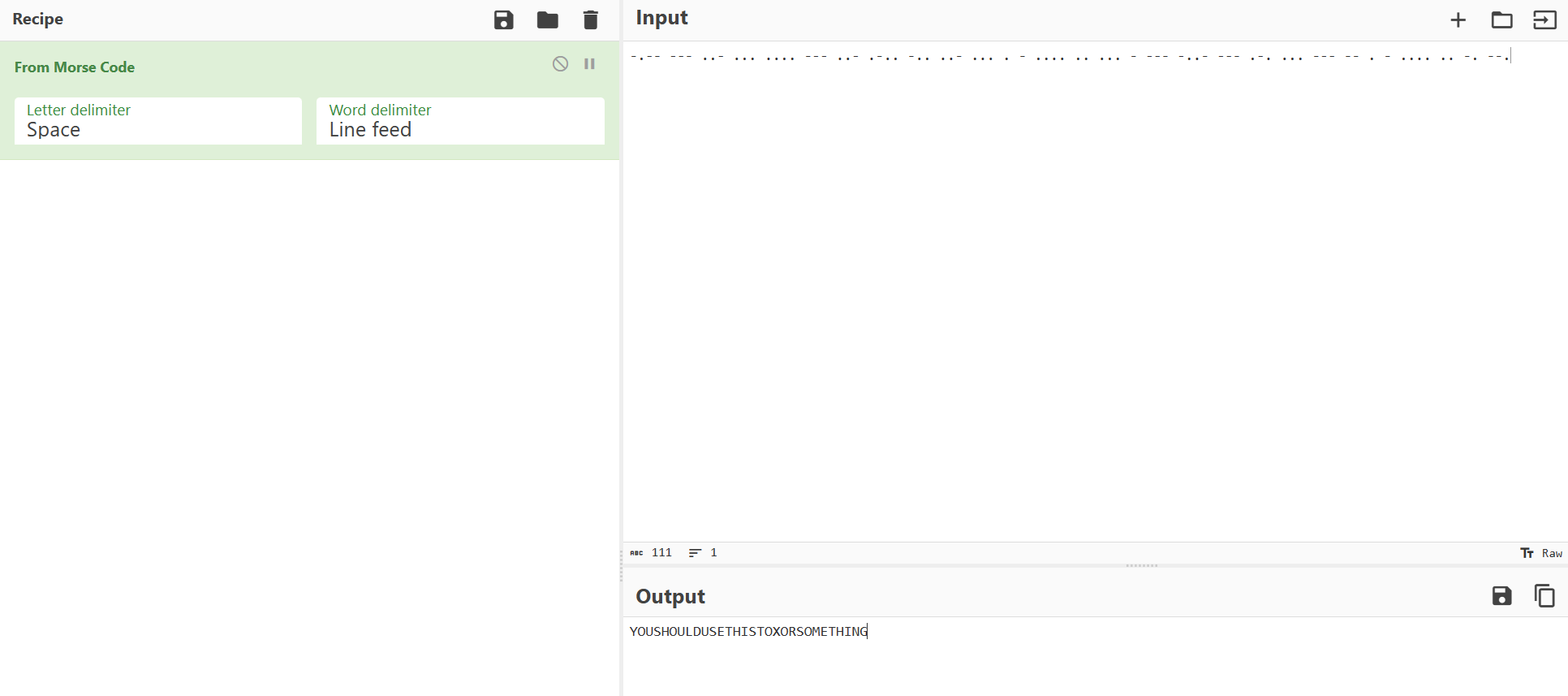Save the current recipe
1568x696 pixels.
(504, 20)
